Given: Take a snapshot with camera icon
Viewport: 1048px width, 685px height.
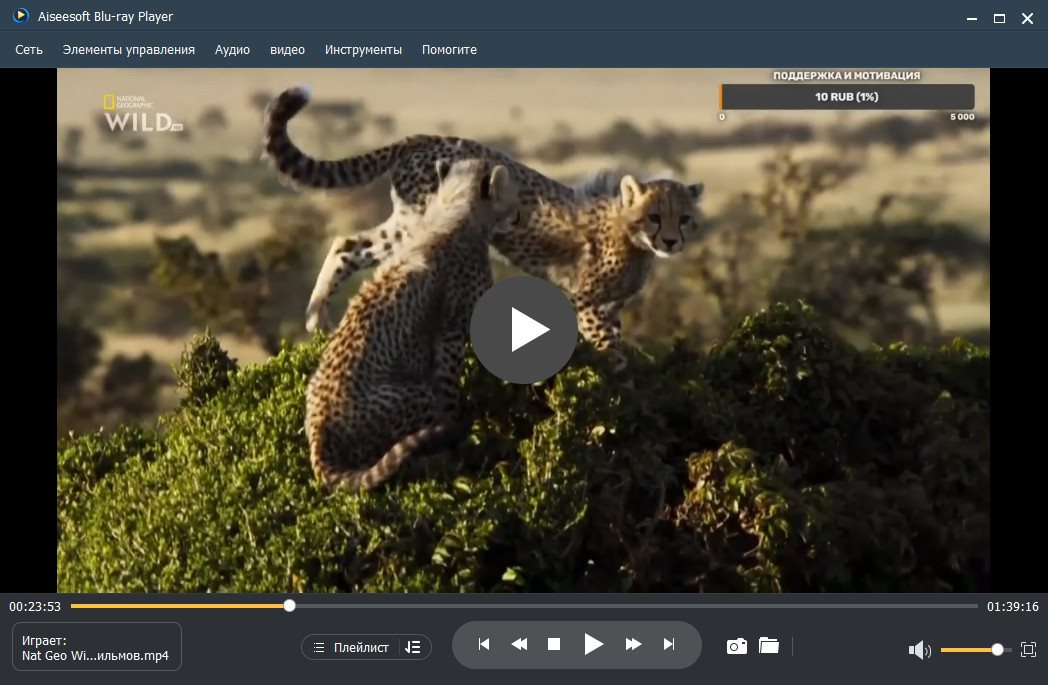Looking at the screenshot, I should (737, 646).
